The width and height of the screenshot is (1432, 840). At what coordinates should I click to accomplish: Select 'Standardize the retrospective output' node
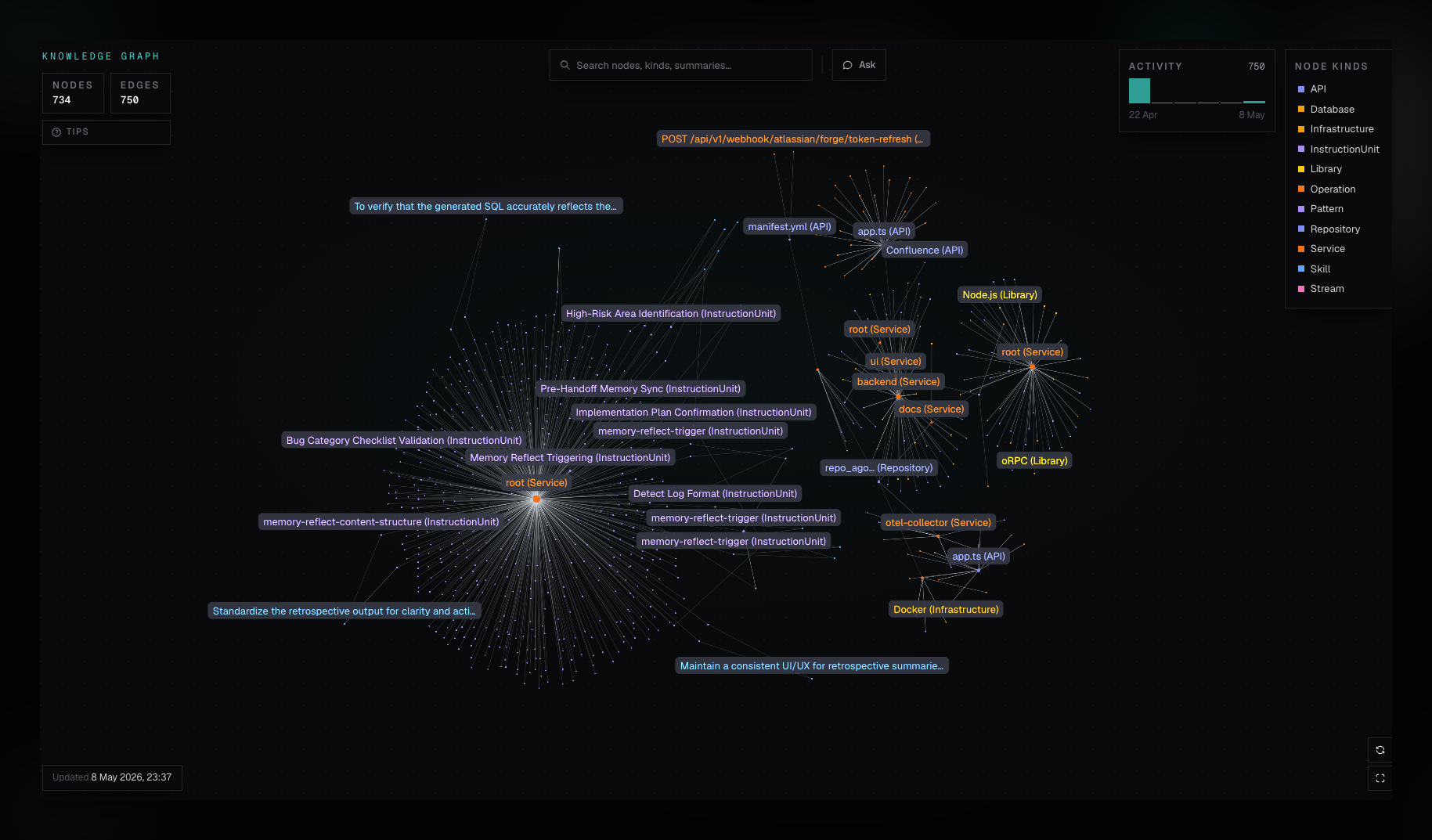tap(344, 611)
